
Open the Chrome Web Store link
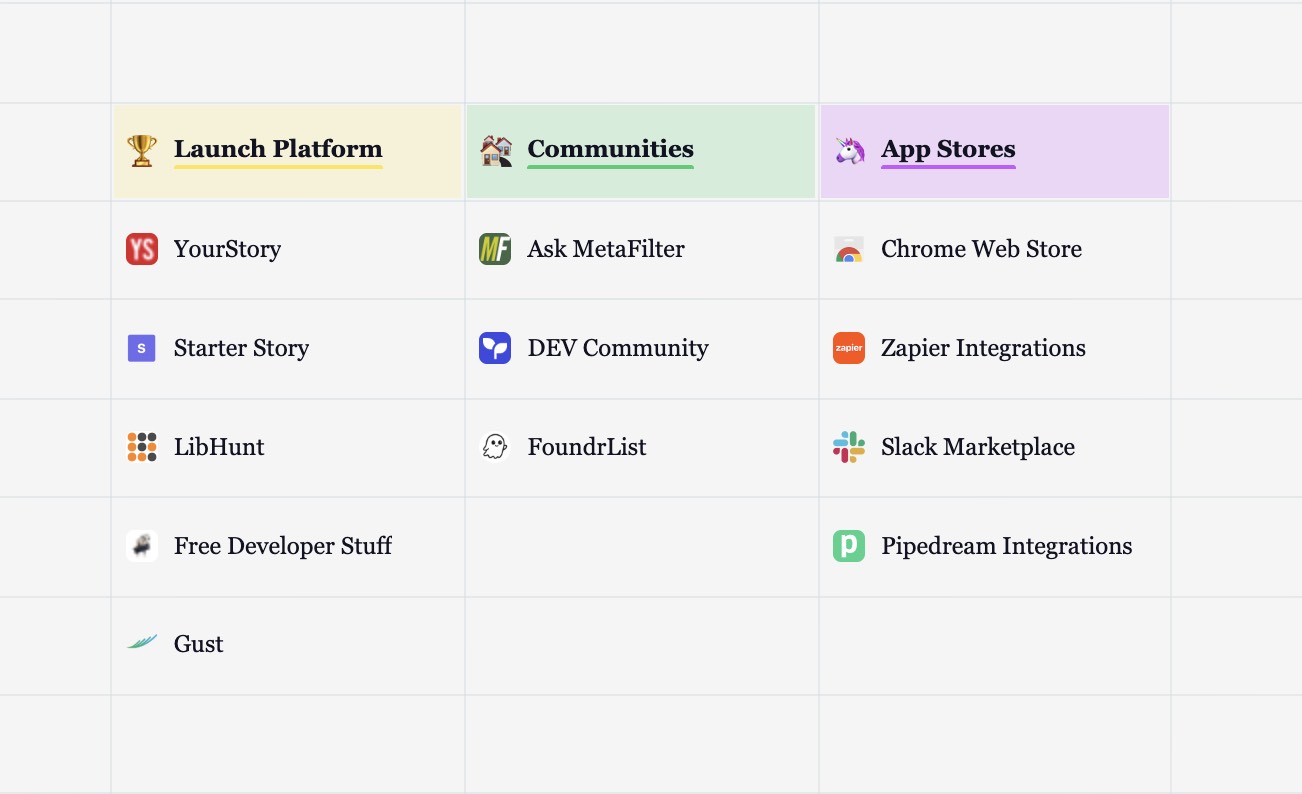coord(981,249)
